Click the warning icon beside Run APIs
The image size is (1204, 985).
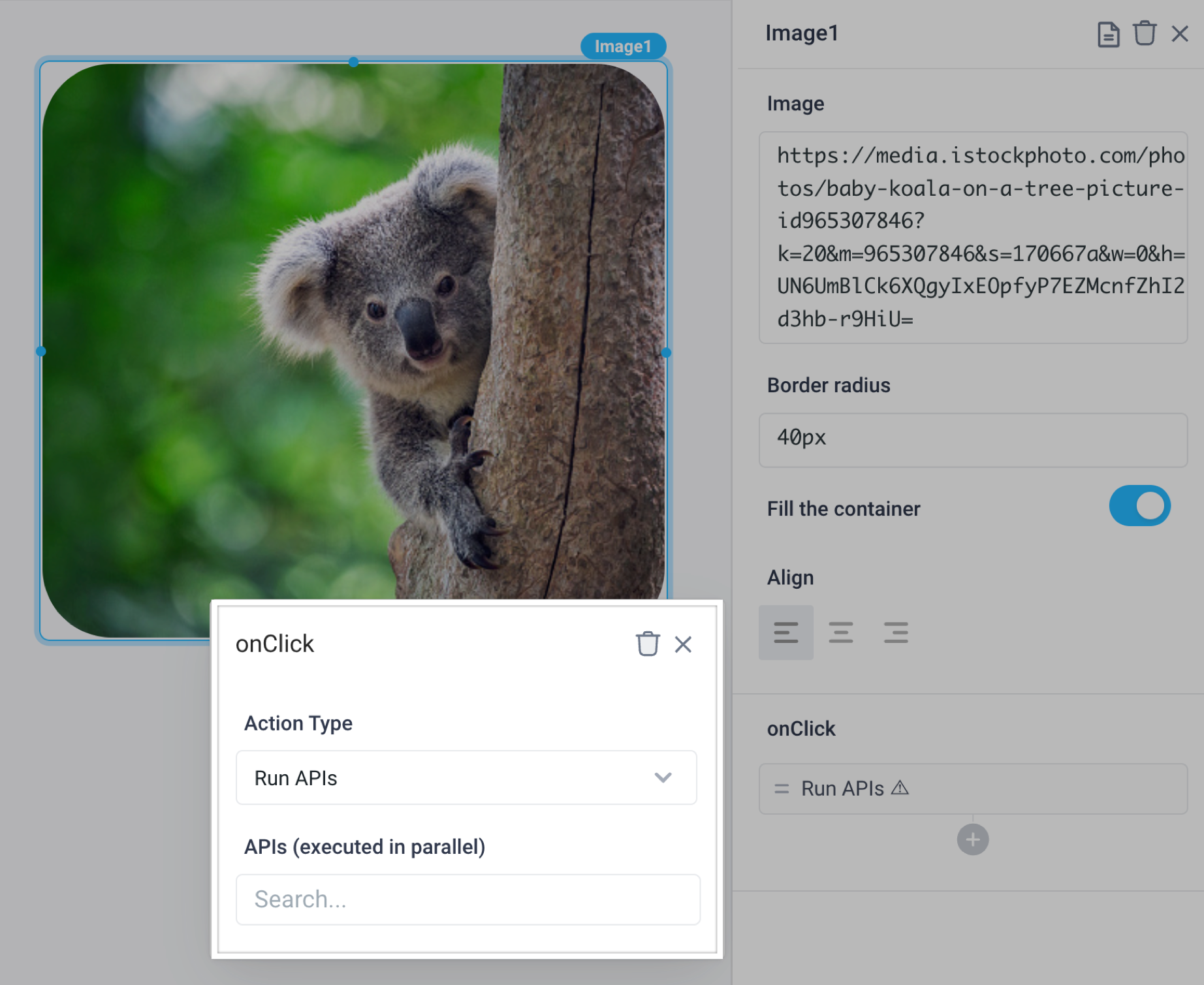tap(901, 789)
